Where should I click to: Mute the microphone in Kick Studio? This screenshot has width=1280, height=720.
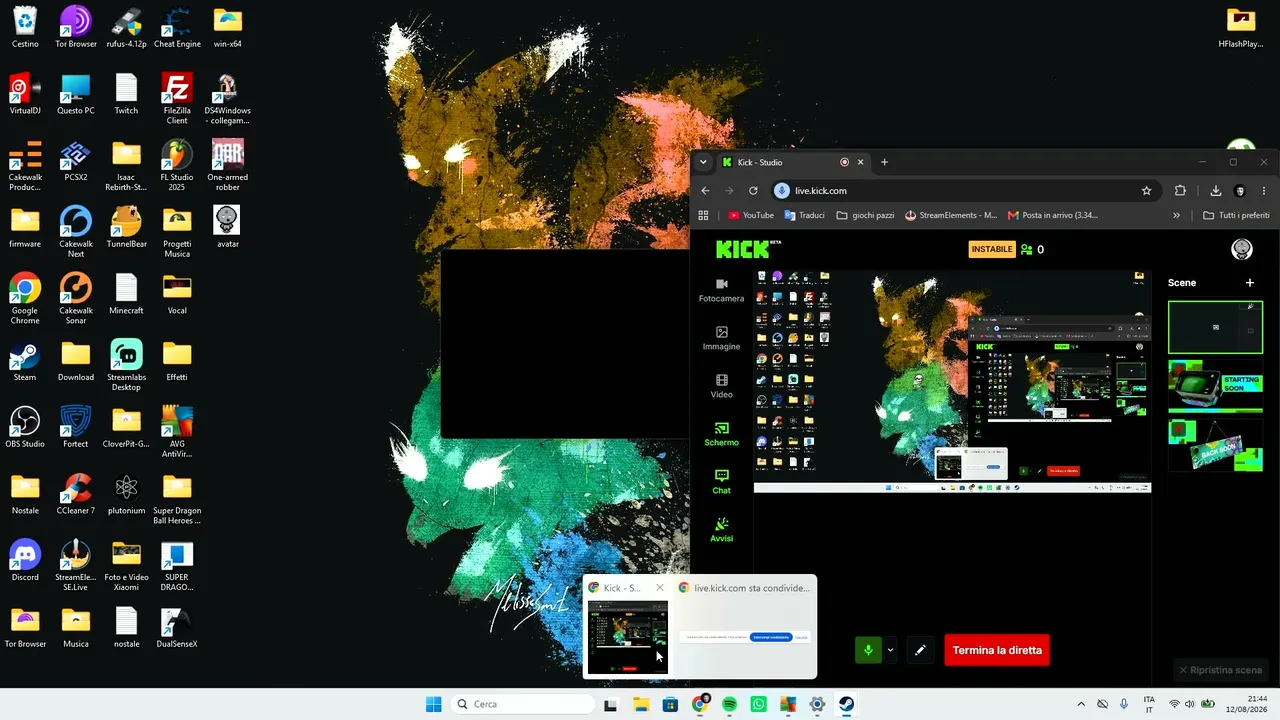tap(868, 650)
